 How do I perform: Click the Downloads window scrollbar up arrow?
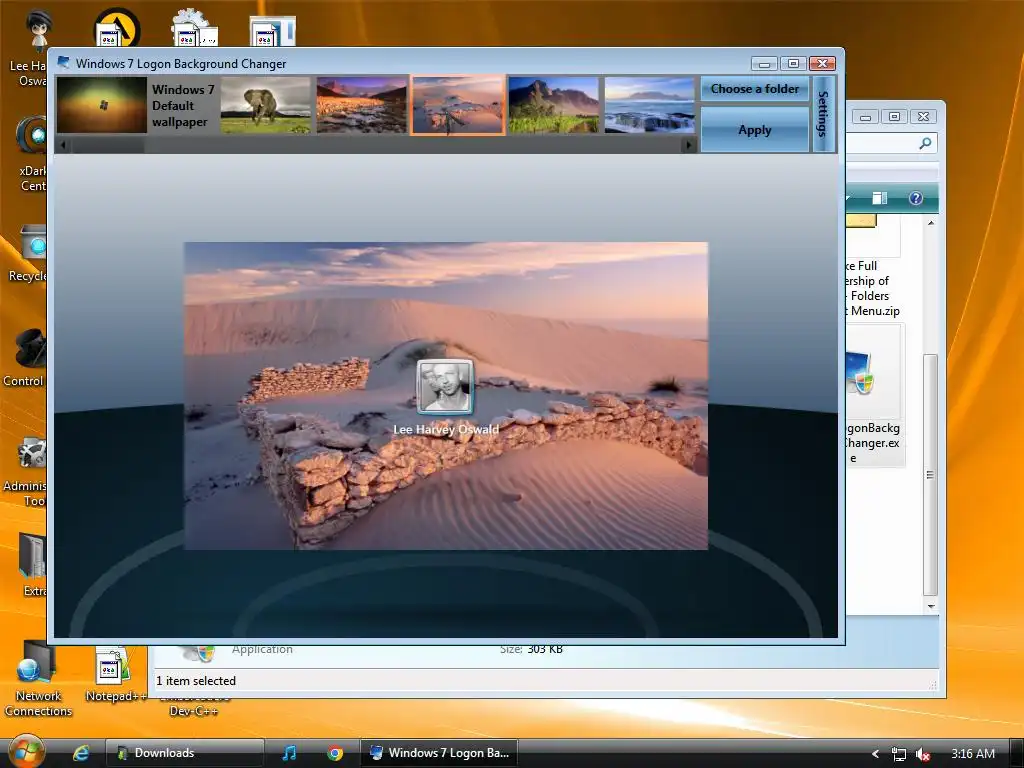coord(931,223)
